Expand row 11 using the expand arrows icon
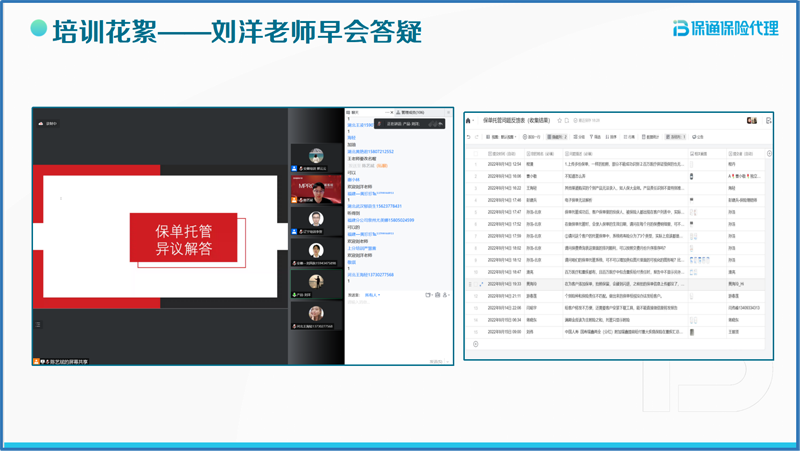Screen dimensions: 800x452 (481, 284)
